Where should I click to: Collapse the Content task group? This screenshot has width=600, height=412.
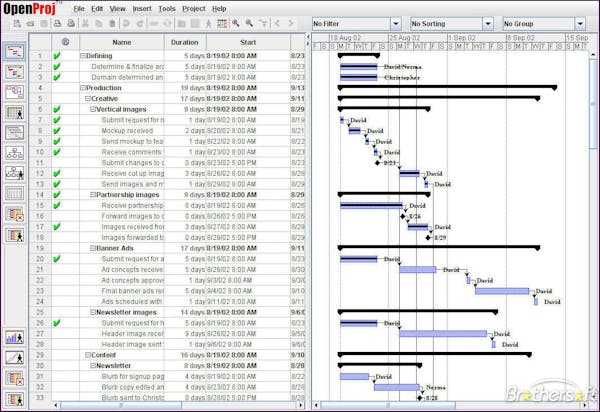(88, 355)
